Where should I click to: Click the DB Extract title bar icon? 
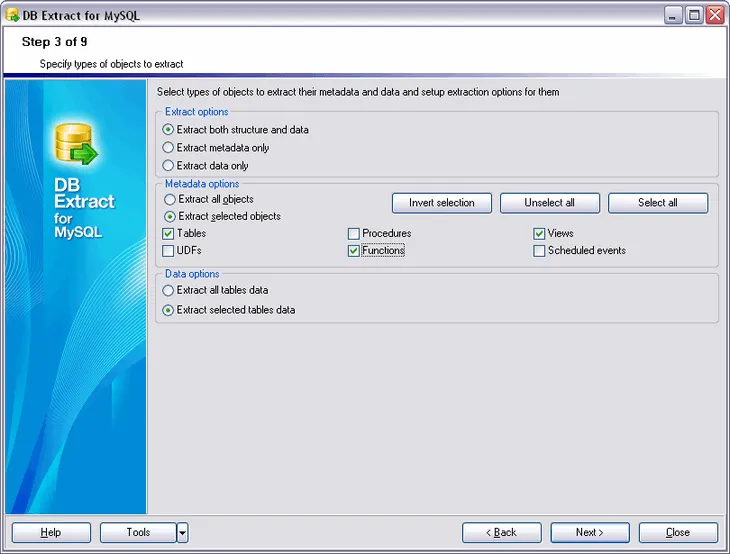click(12, 15)
